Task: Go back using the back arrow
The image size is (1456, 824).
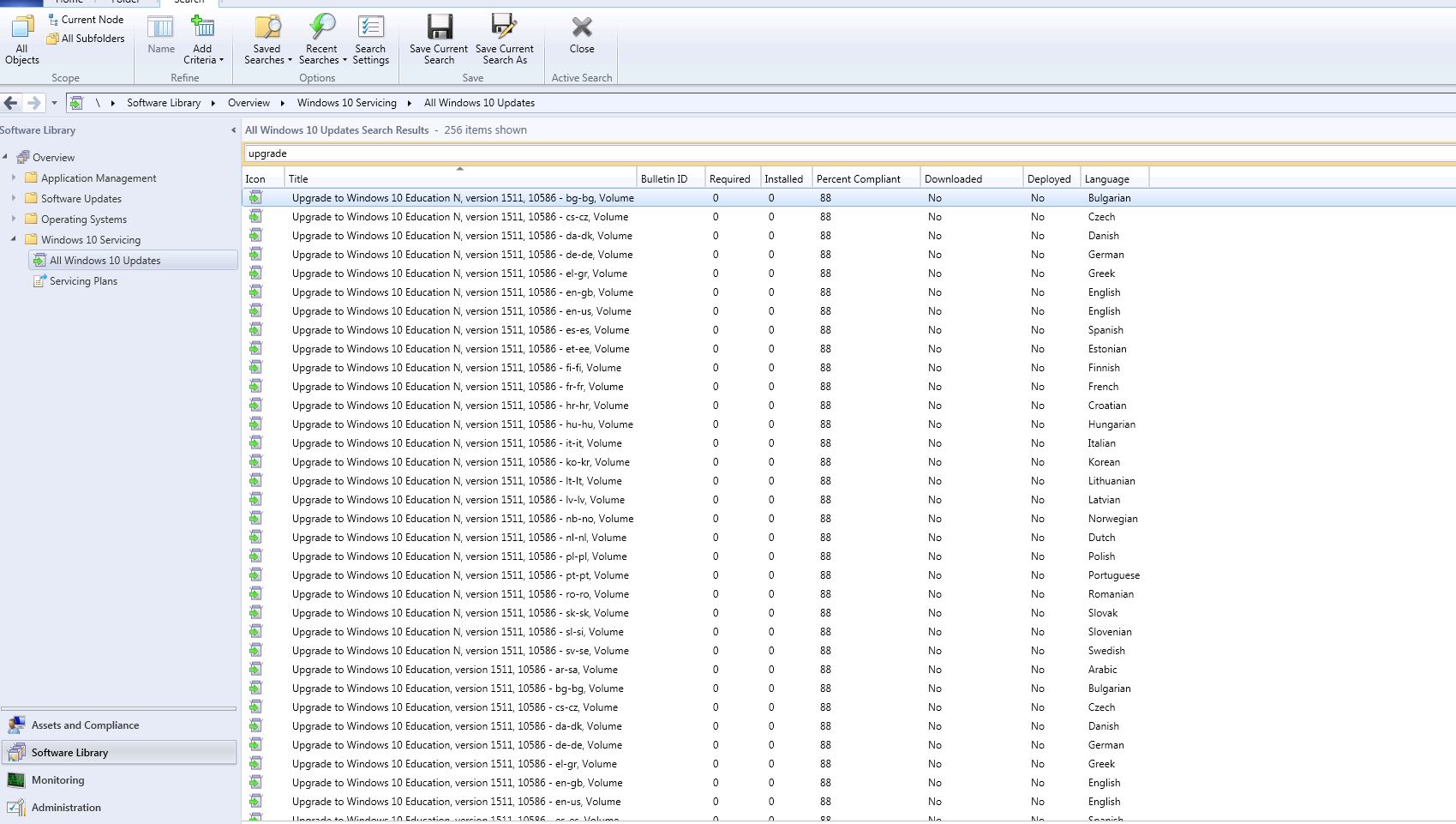Action: [x=10, y=103]
